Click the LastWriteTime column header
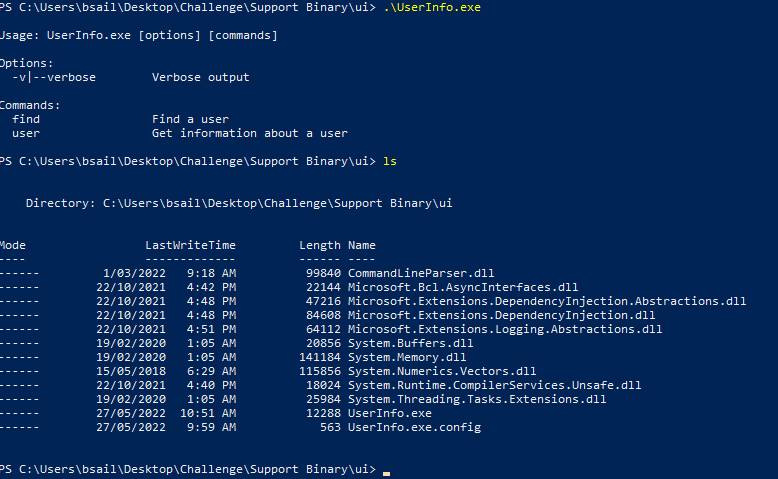The width and height of the screenshot is (778, 479). coord(191,245)
